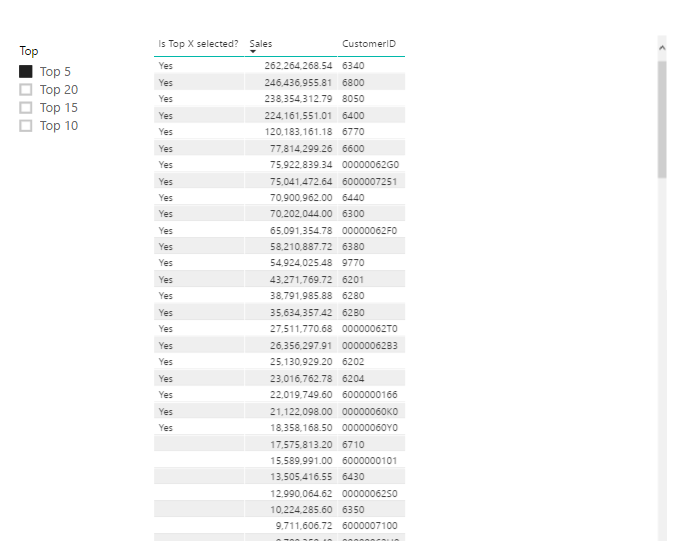Viewport: 689px width, 541px height.
Task: Click the Is Top X selected? header
Action: (x=198, y=44)
